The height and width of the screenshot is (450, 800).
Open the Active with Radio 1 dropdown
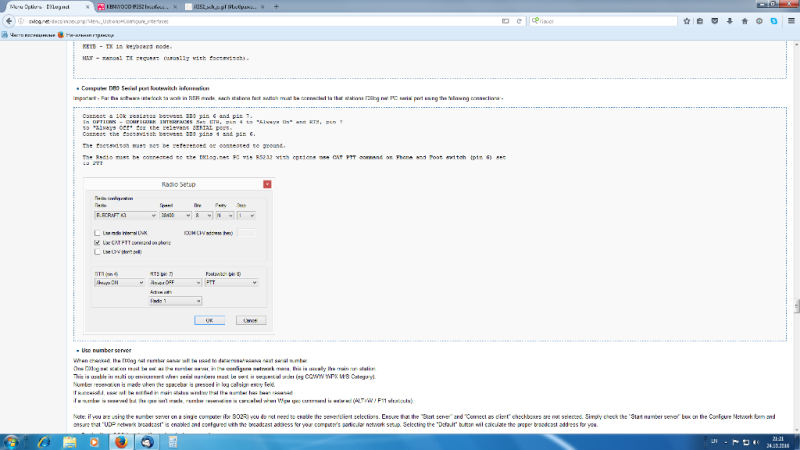pos(176,301)
